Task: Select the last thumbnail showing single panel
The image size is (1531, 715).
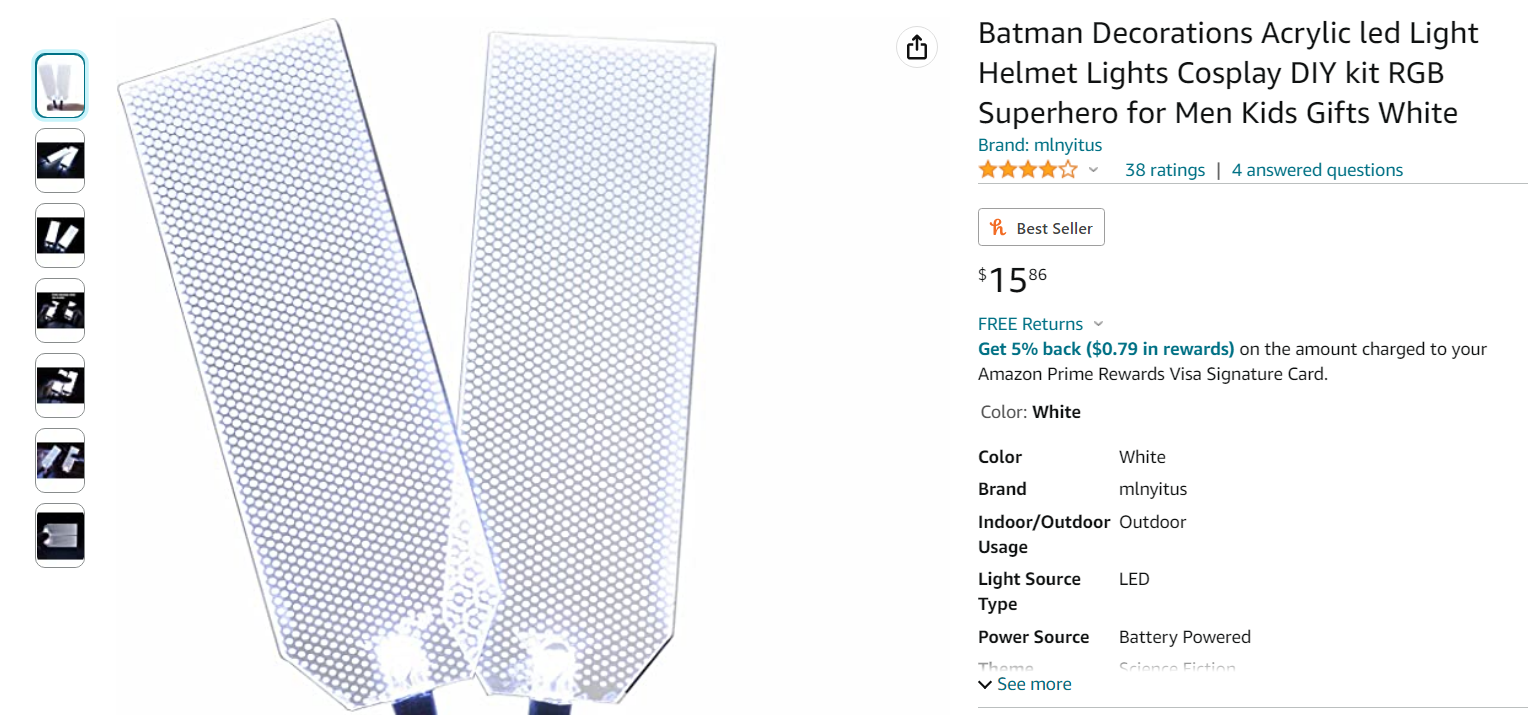Action: (x=60, y=535)
